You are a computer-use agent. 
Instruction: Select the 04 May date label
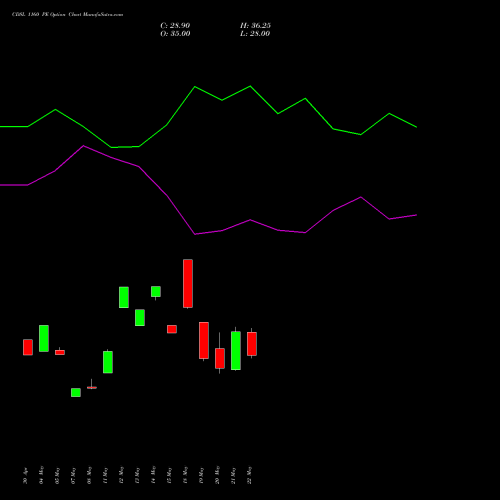(41, 475)
